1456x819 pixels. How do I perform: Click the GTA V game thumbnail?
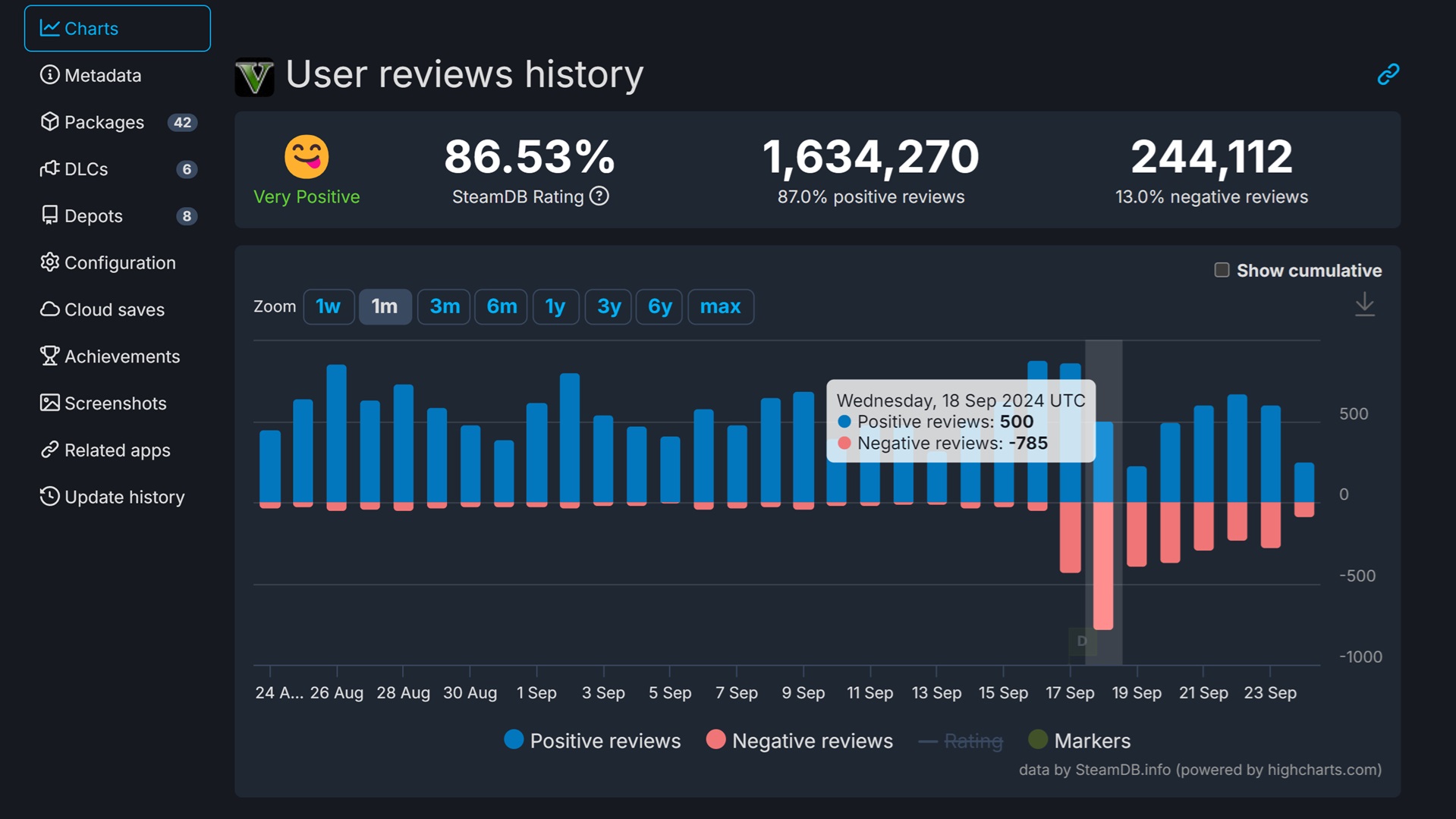pyautogui.click(x=254, y=75)
